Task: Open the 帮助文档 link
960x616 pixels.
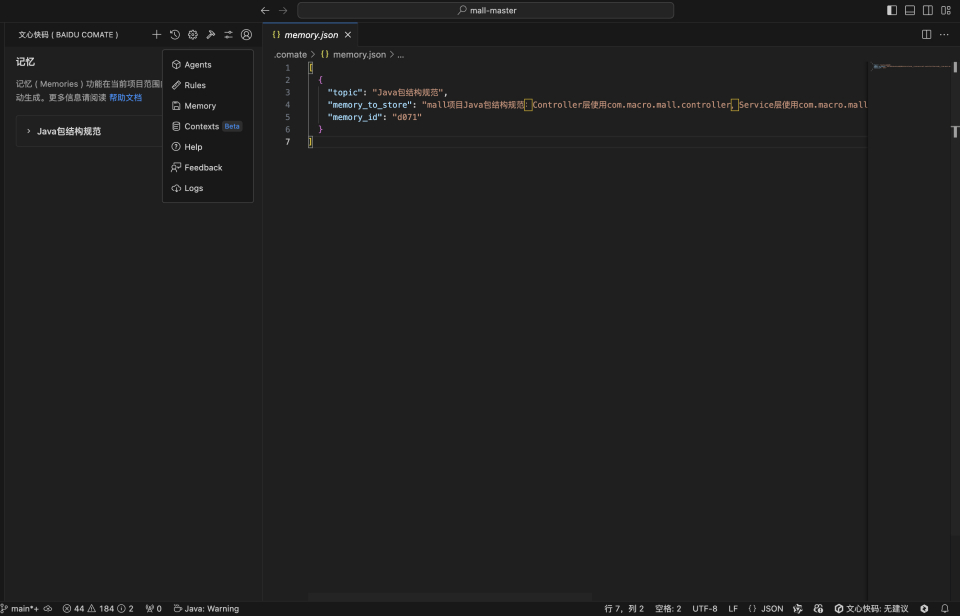Action: [125, 98]
